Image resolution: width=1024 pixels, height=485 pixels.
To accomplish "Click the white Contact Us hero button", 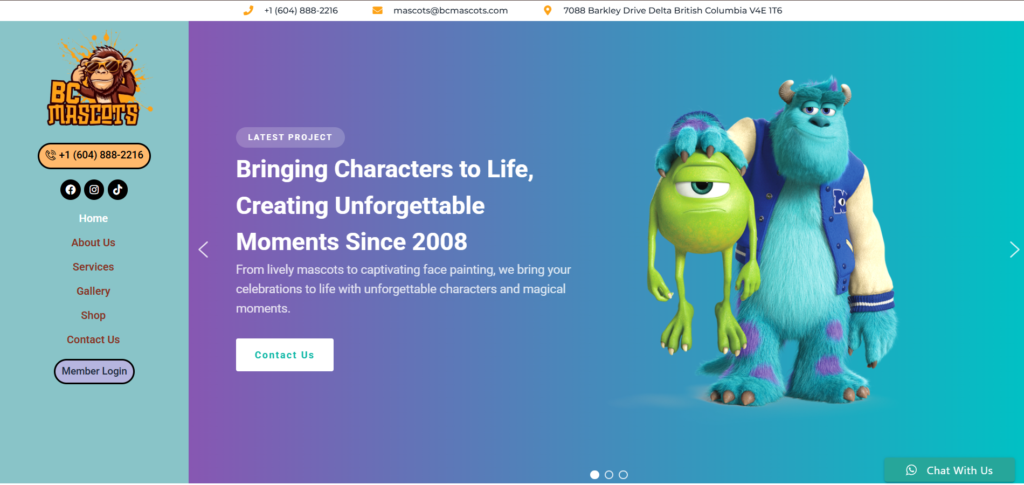I will [x=285, y=354].
